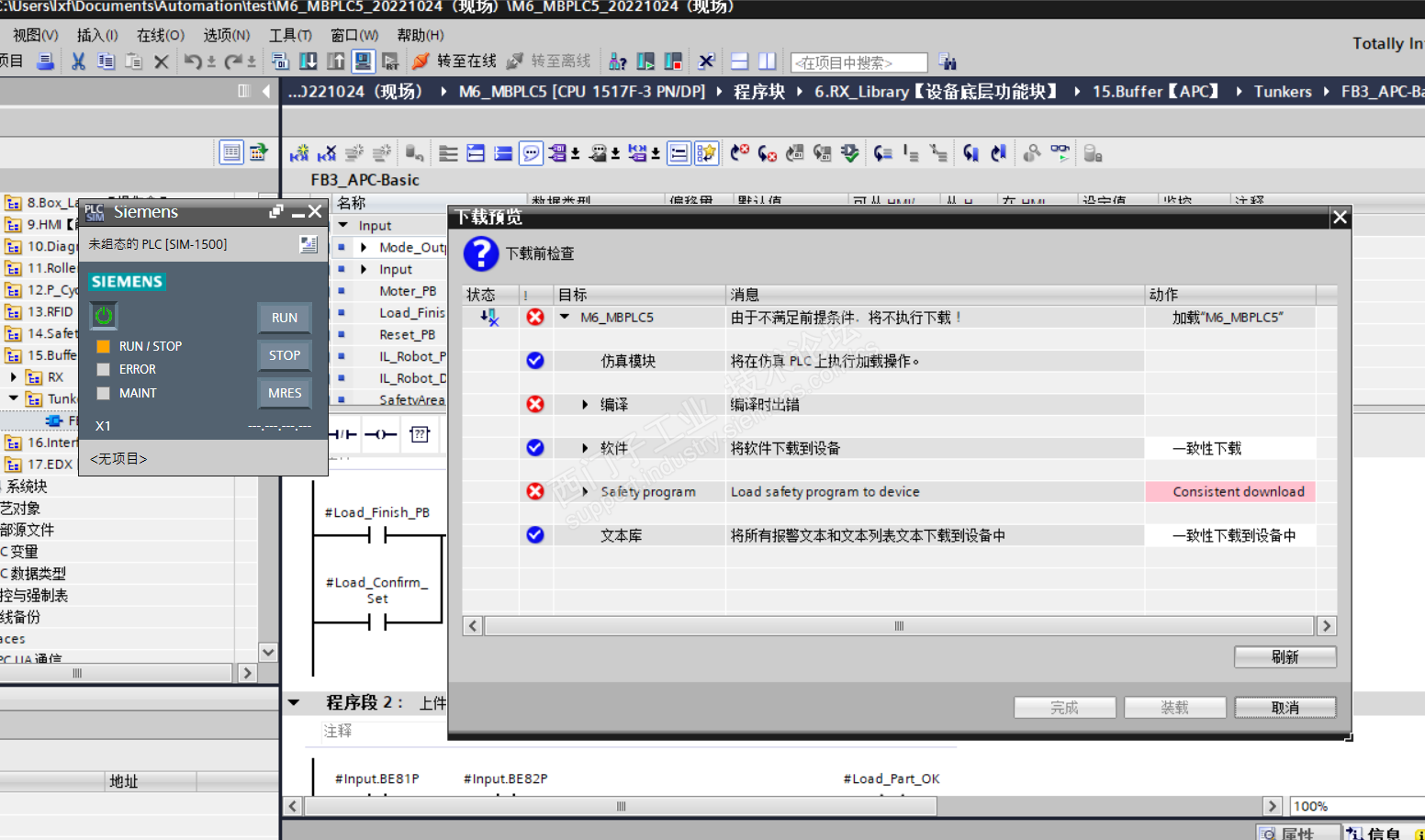Click the Stop CPU icon
Image resolution: width=1425 pixels, height=840 pixels.
click(x=673, y=62)
